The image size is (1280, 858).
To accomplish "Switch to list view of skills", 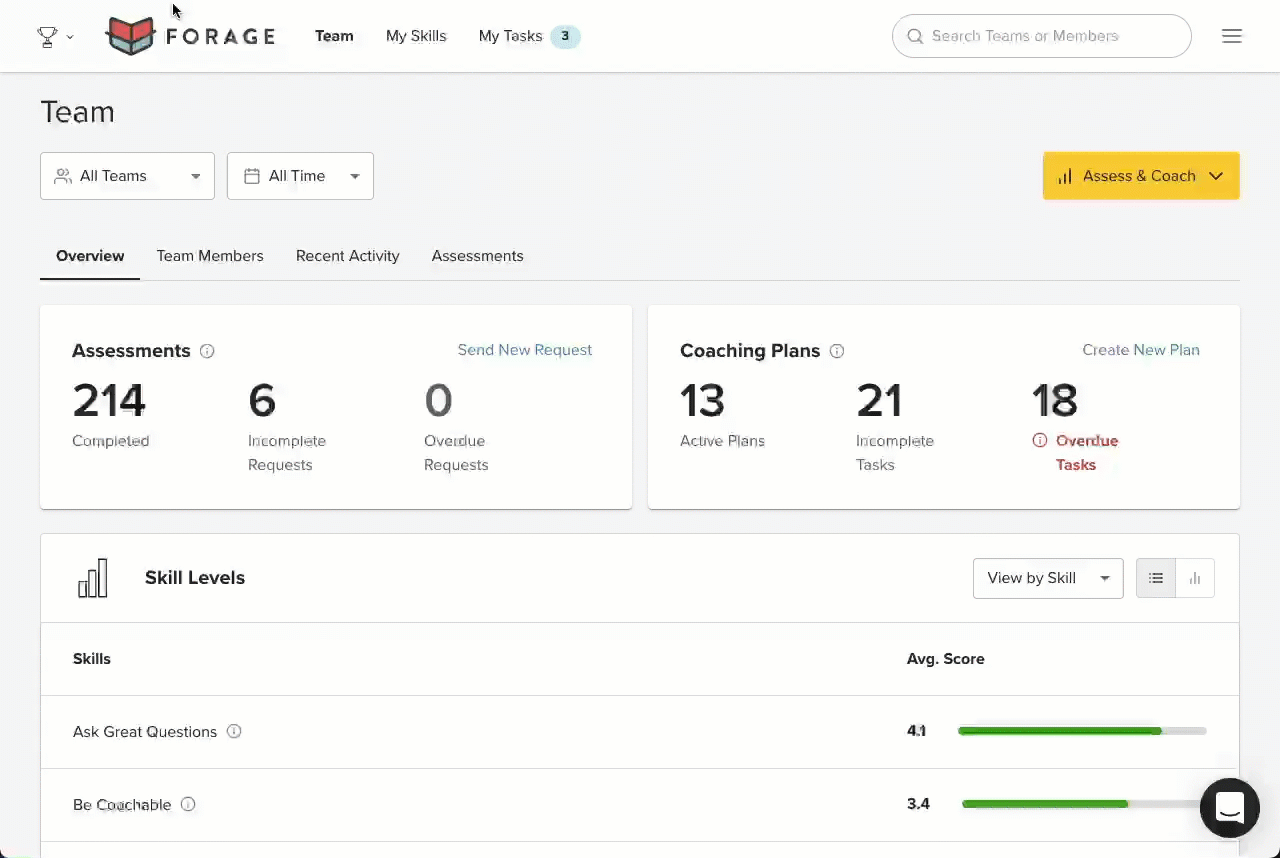I will coord(1156,578).
